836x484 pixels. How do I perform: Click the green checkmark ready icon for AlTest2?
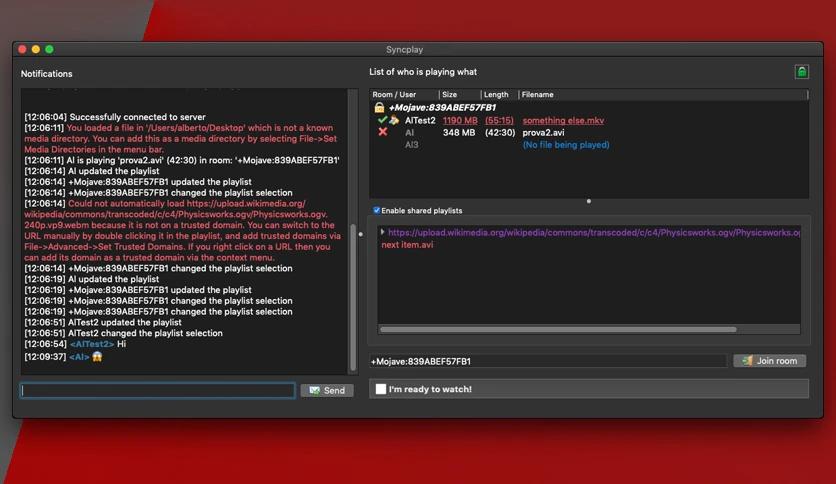point(382,120)
